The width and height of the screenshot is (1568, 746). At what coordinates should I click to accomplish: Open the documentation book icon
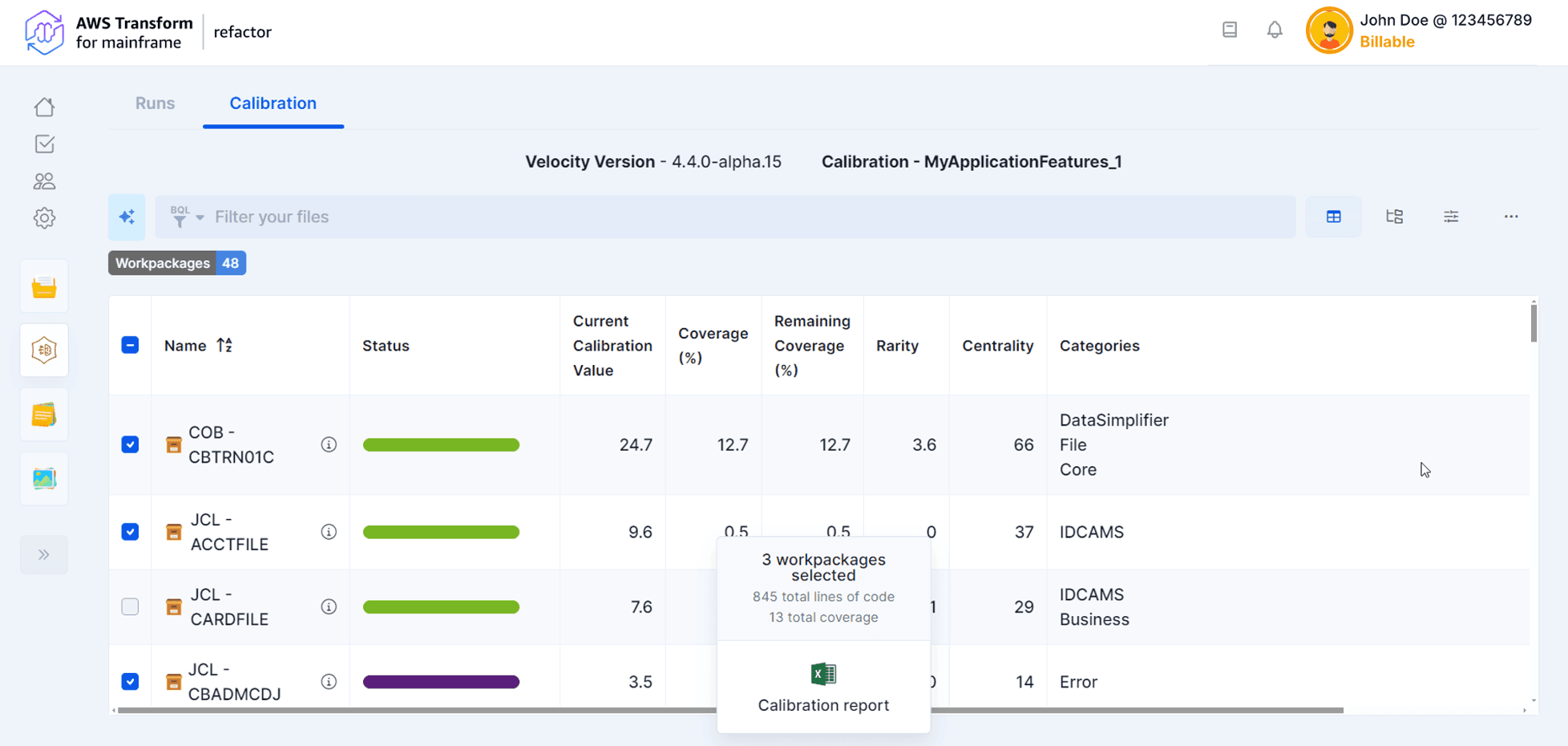1230,30
